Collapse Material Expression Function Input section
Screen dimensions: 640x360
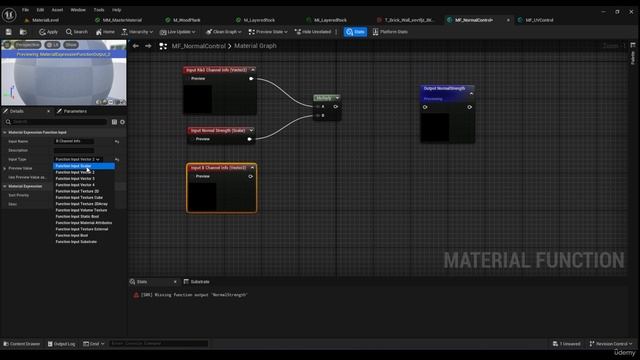4,132
